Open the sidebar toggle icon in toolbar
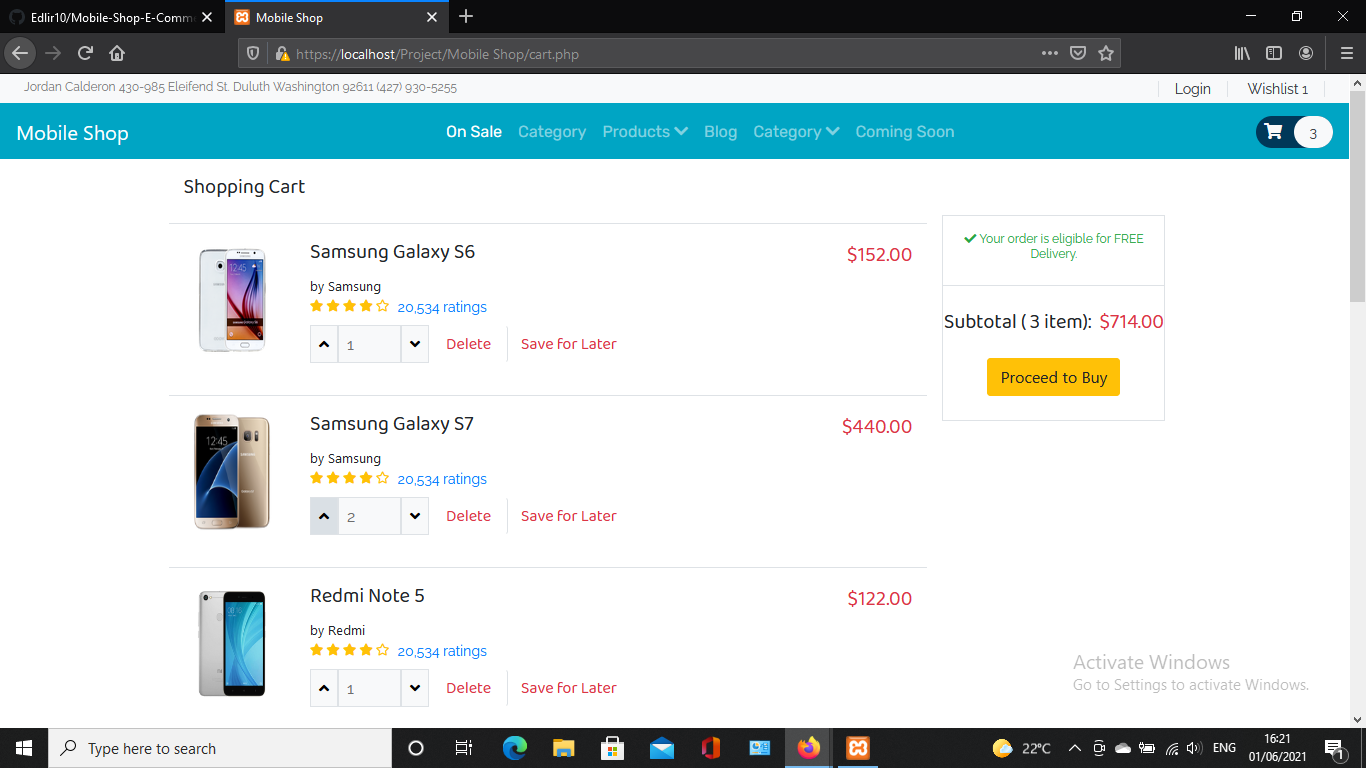The height and width of the screenshot is (768, 1366). 1273,54
